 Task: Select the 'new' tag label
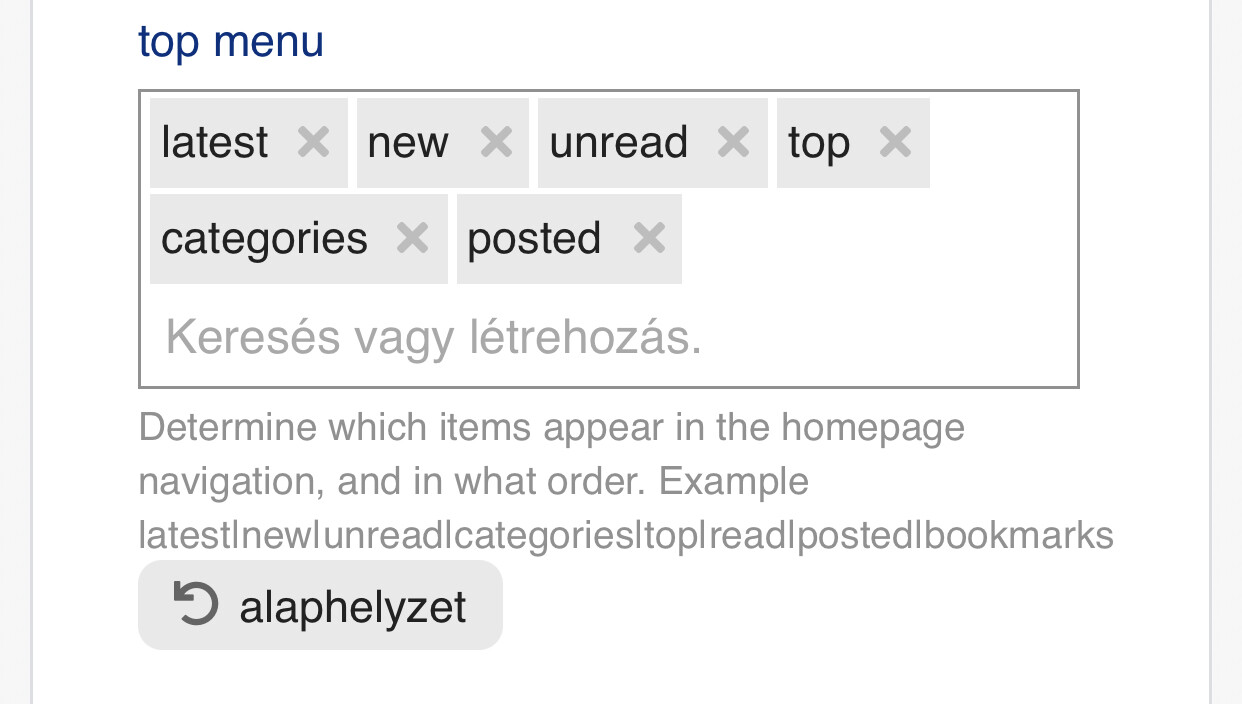click(x=408, y=143)
